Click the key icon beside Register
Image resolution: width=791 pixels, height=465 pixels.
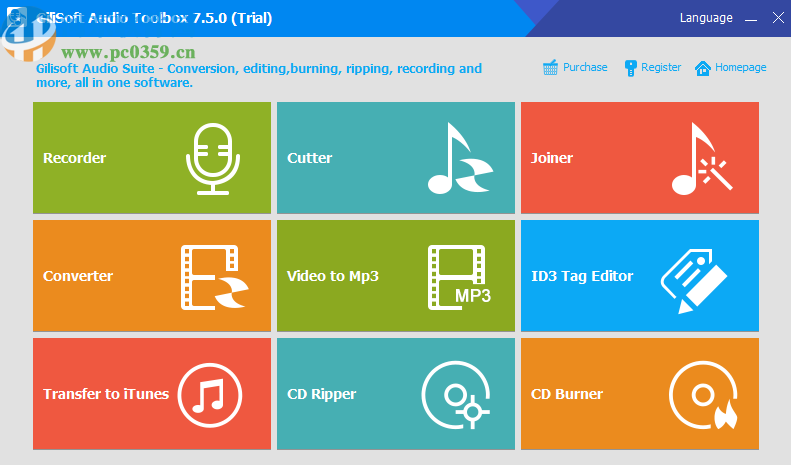tap(630, 68)
